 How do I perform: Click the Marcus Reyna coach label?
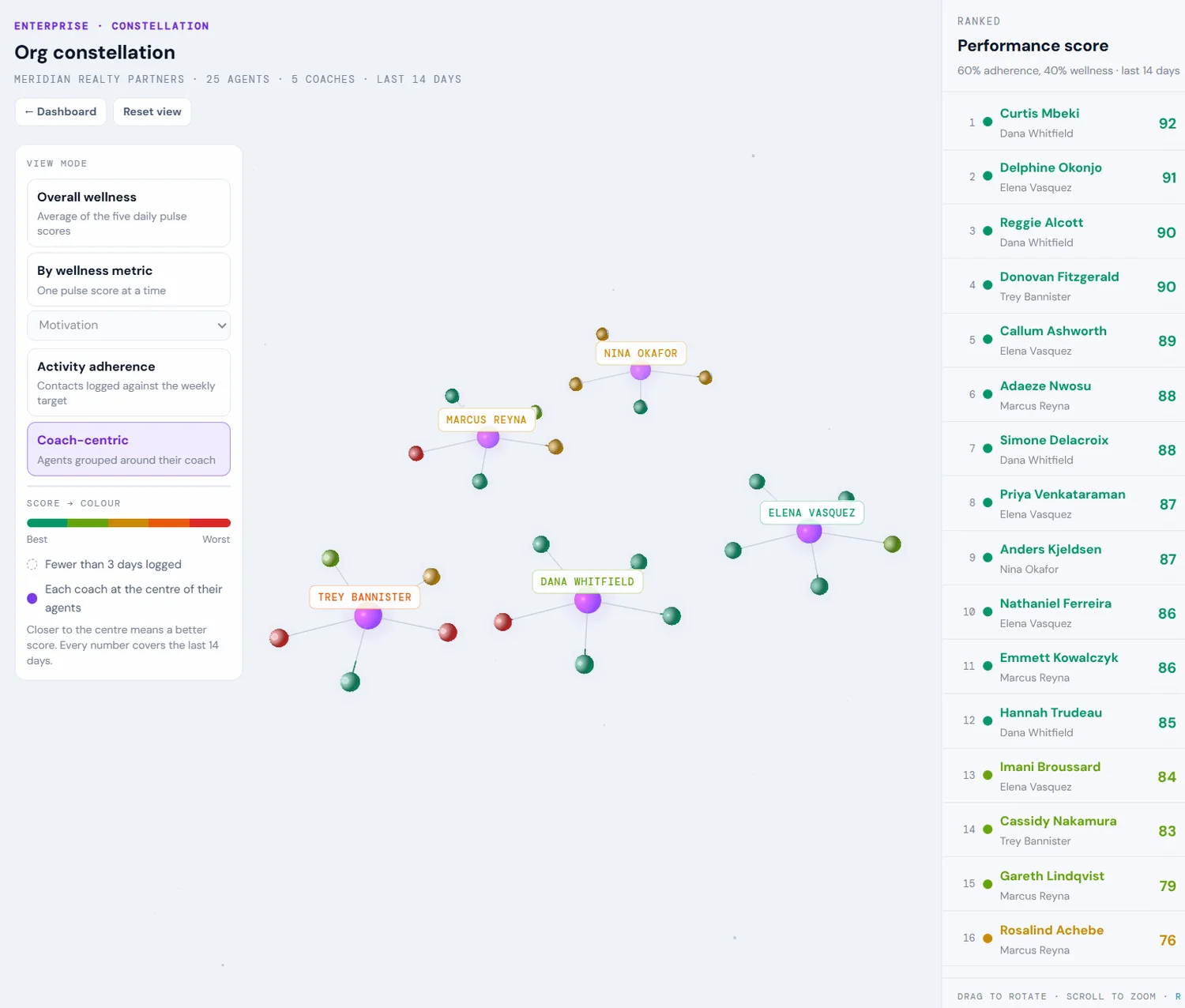coord(487,419)
